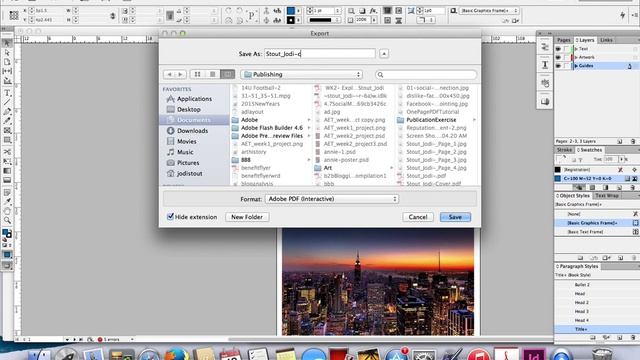Open the PublicationExercise folder
Image resolution: width=640 pixels, height=360 pixels.
(431, 120)
